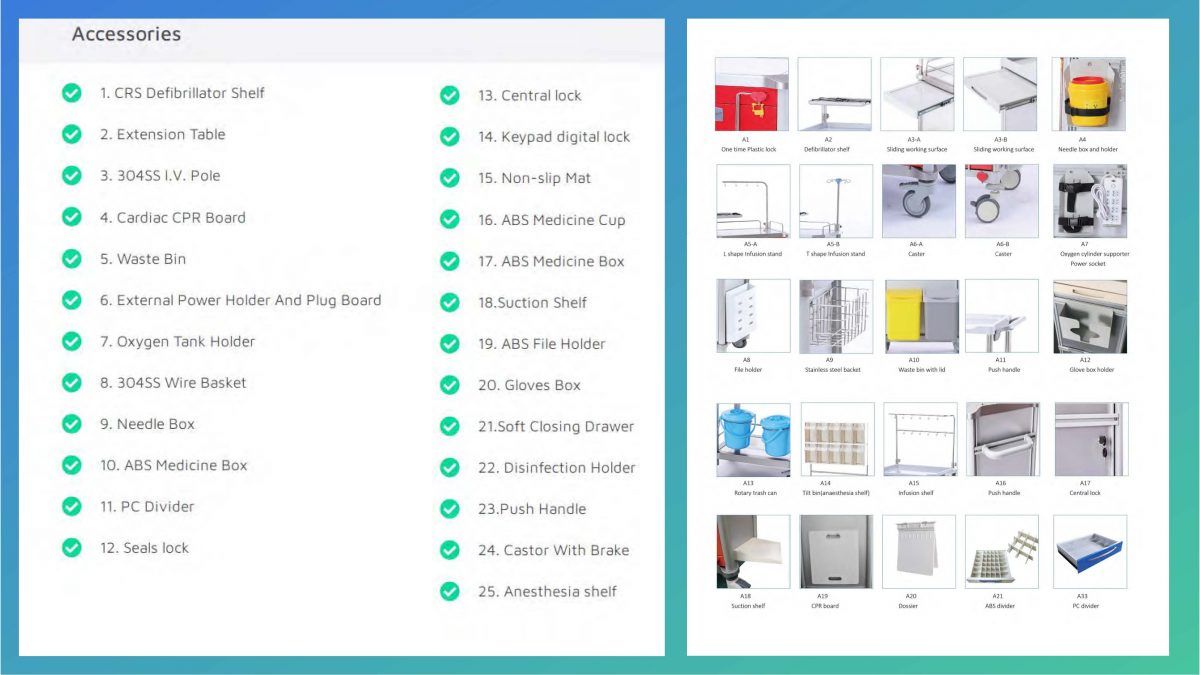Select the A13 Rotary trash can thumbnail
Image resolution: width=1200 pixels, height=675 pixels.
pyautogui.click(x=752, y=438)
